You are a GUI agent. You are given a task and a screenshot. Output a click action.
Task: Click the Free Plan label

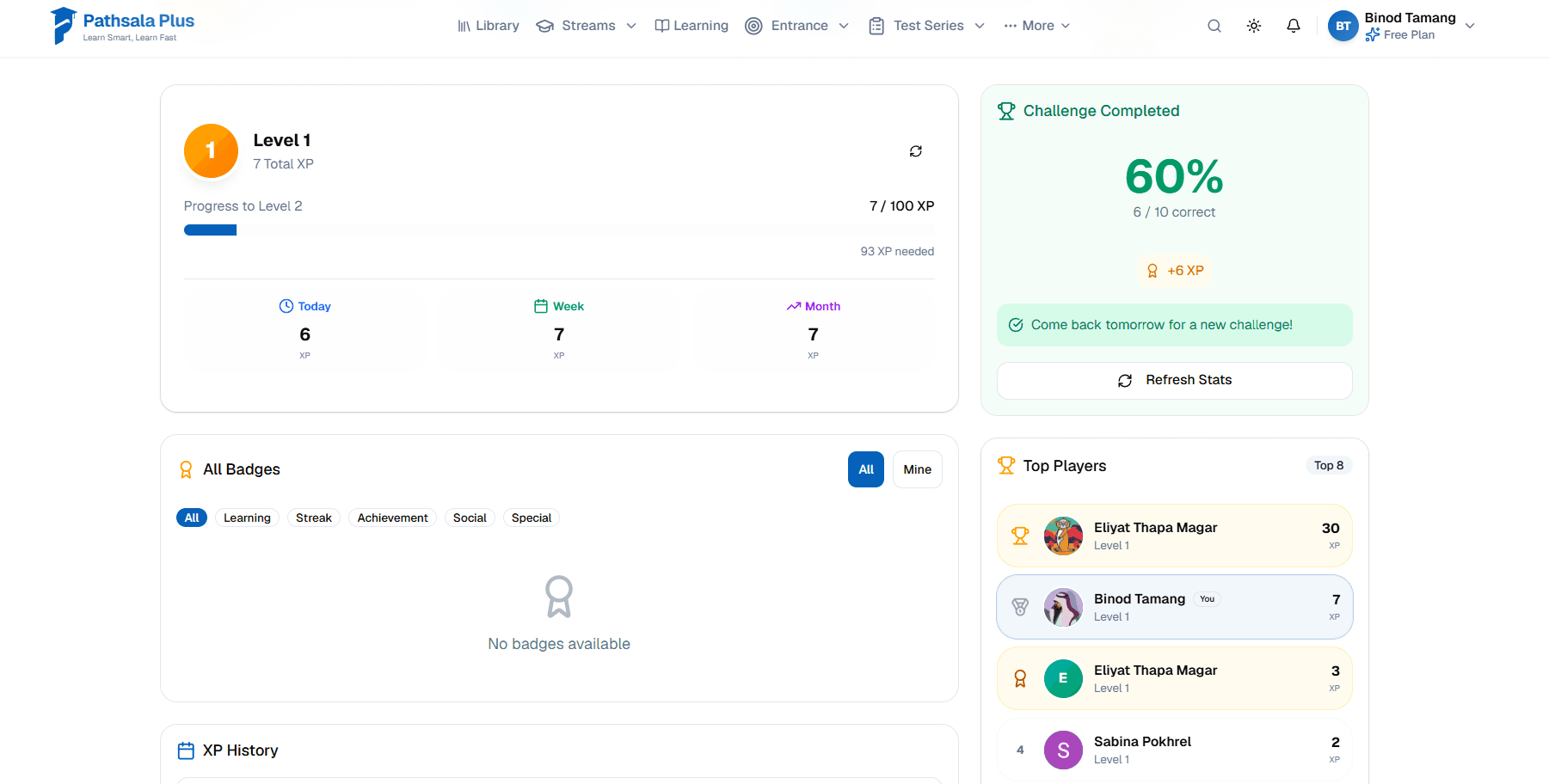pyautogui.click(x=1409, y=35)
